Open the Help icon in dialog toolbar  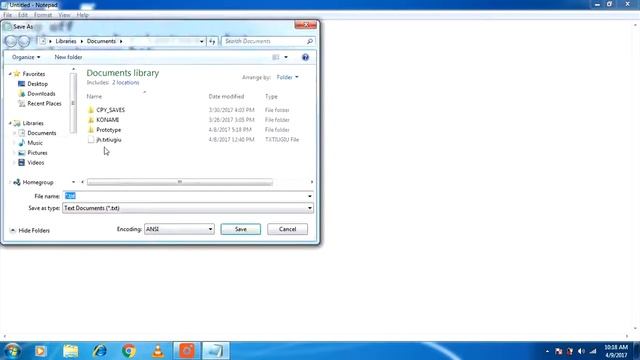305,57
